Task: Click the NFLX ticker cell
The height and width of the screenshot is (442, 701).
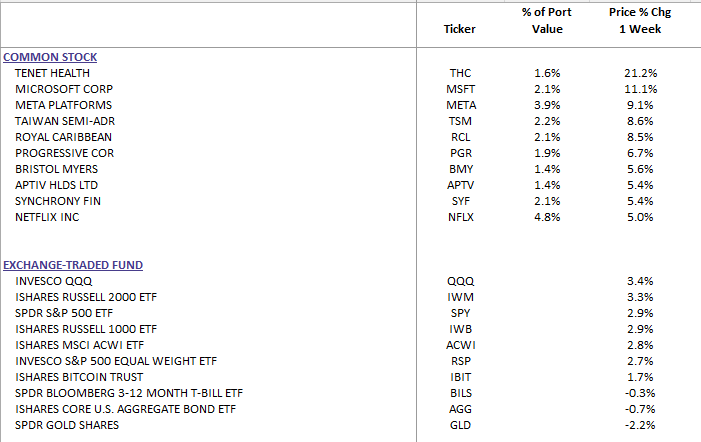Action: [459, 217]
